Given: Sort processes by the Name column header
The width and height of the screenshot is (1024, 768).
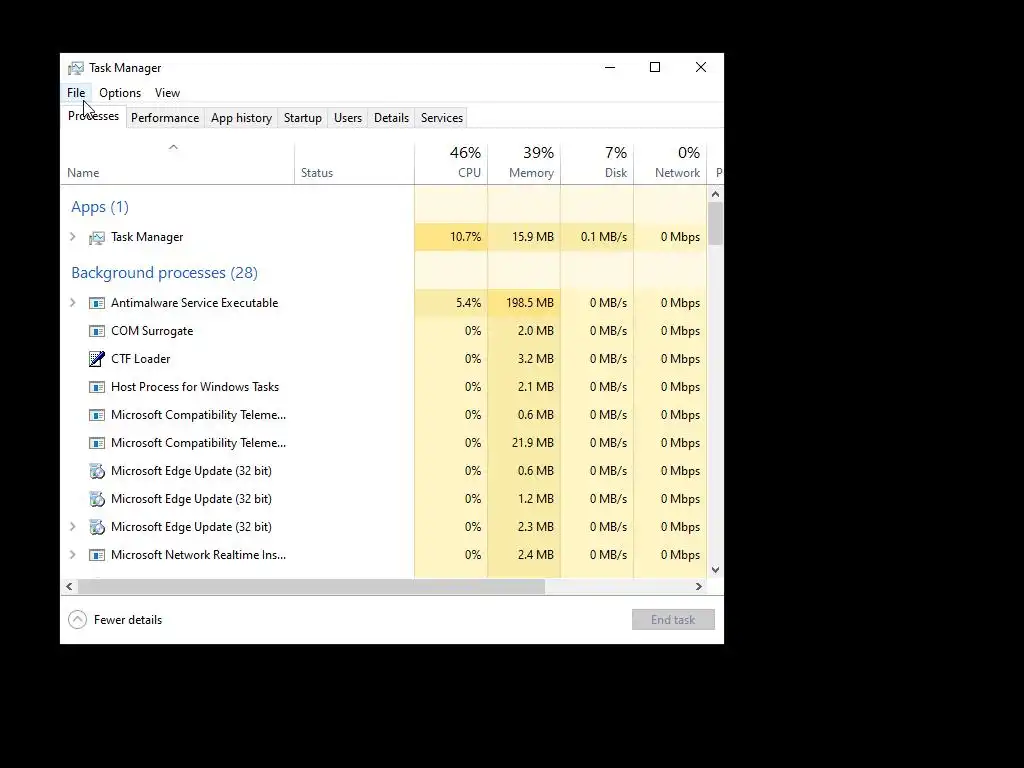Looking at the screenshot, I should click(177, 163).
